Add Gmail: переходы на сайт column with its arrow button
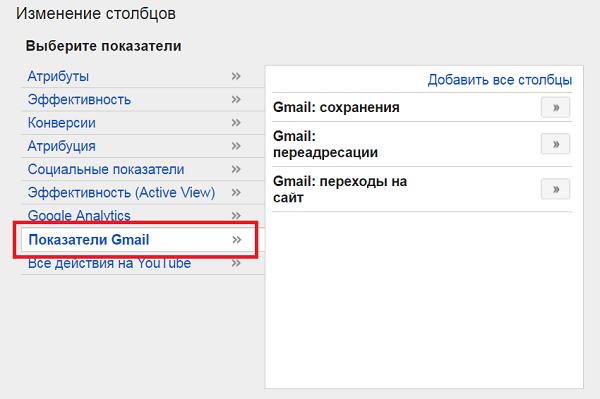Image resolution: width=600 pixels, height=399 pixels. pos(556,189)
